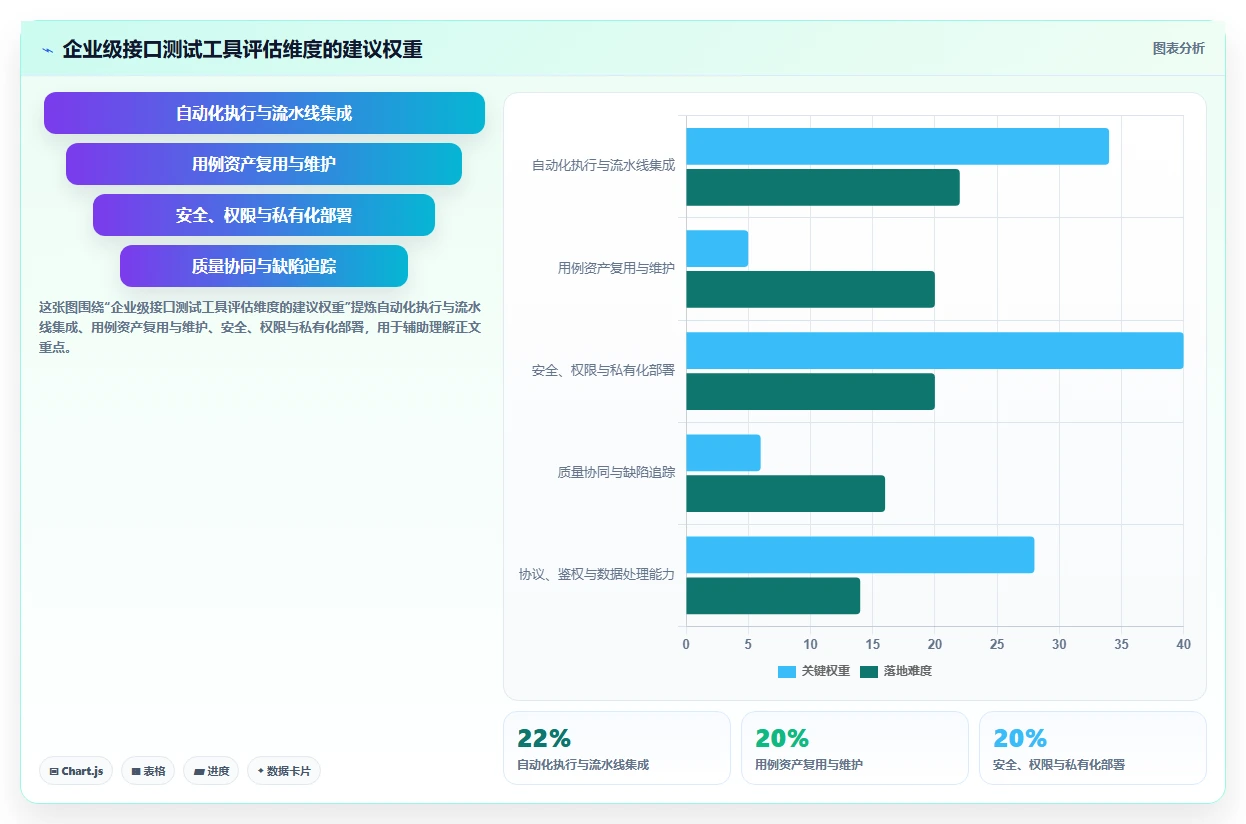The image size is (1246, 824).
Task: Click the 22% 自动化执行与流水线集成 data card
Action: pos(617,748)
